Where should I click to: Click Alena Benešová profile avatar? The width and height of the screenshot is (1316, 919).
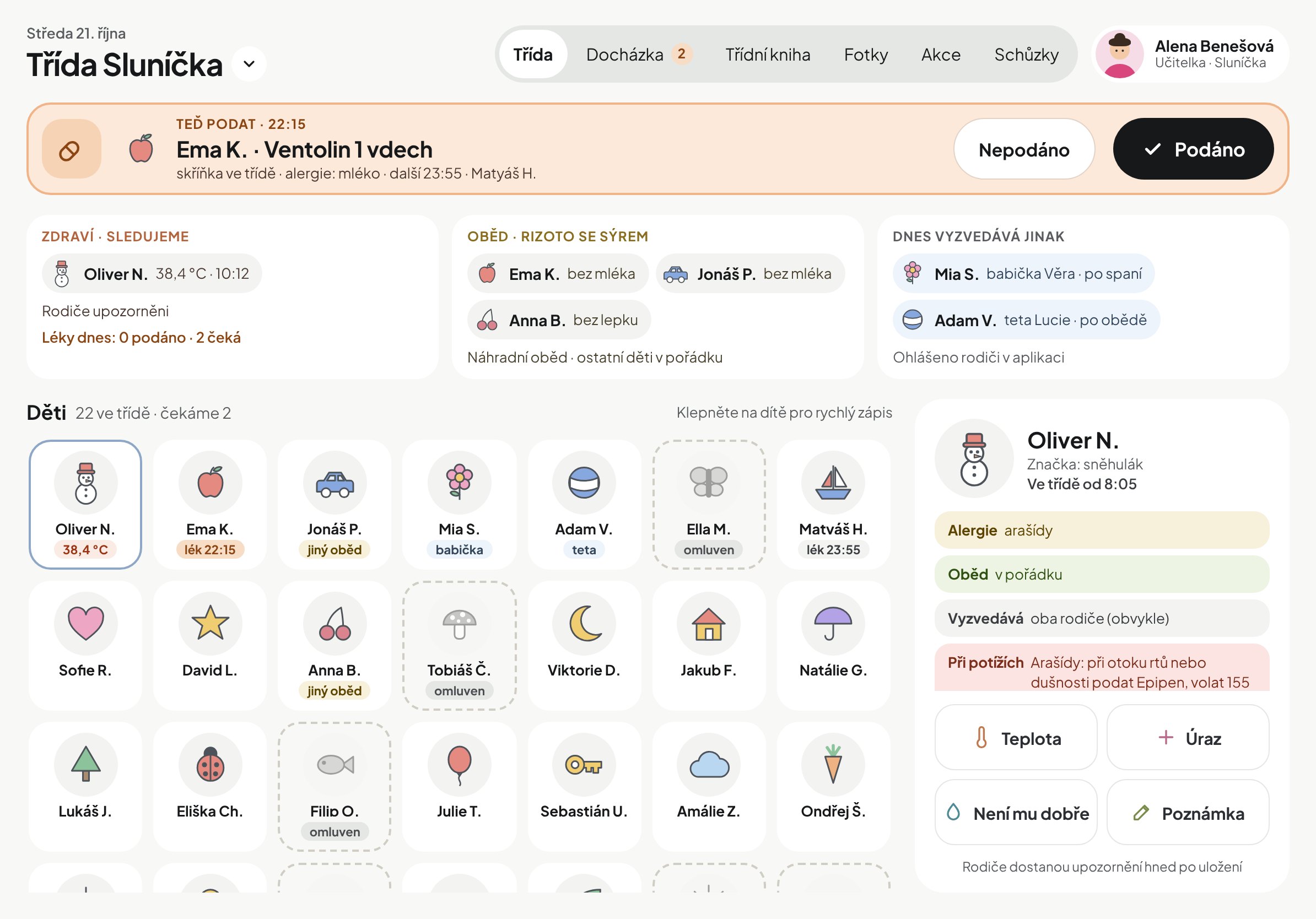pyautogui.click(x=1119, y=55)
